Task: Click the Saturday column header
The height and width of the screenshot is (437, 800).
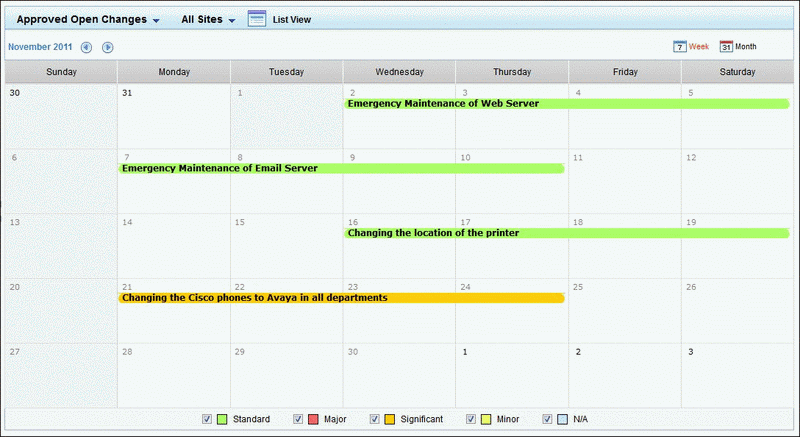Action: [737, 72]
